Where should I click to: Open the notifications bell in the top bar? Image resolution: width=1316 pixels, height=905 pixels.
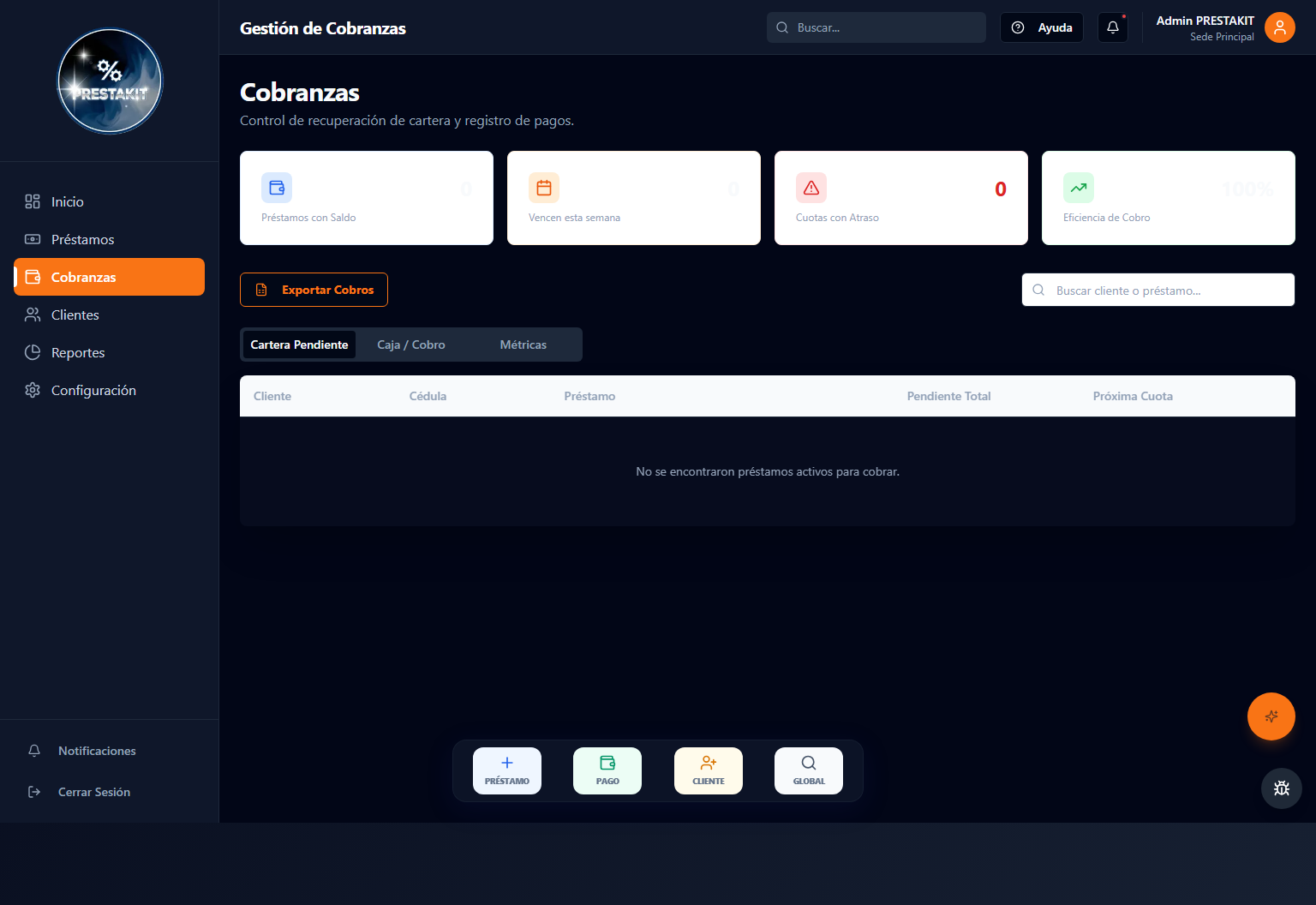[x=1112, y=27]
